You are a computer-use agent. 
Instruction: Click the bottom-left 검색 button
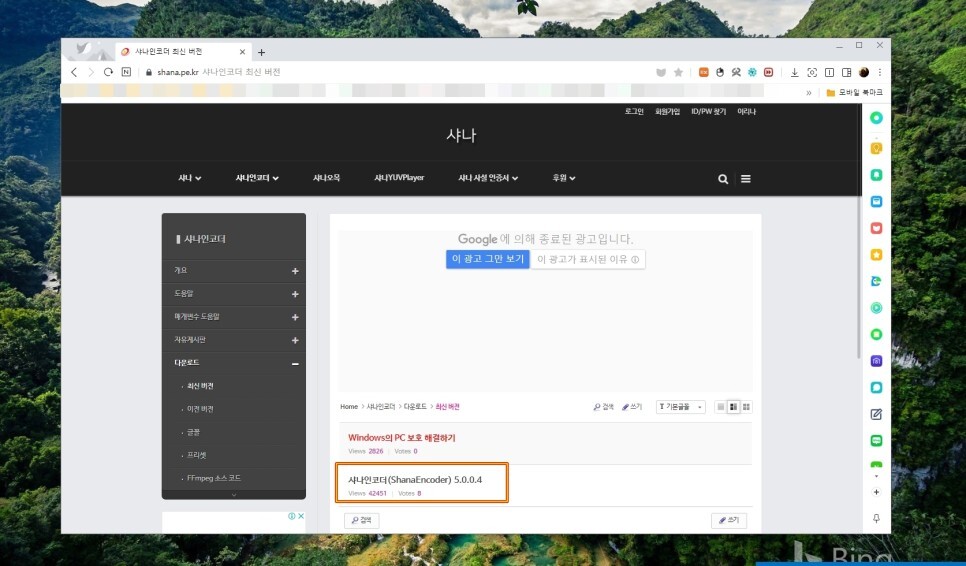[x=362, y=520]
